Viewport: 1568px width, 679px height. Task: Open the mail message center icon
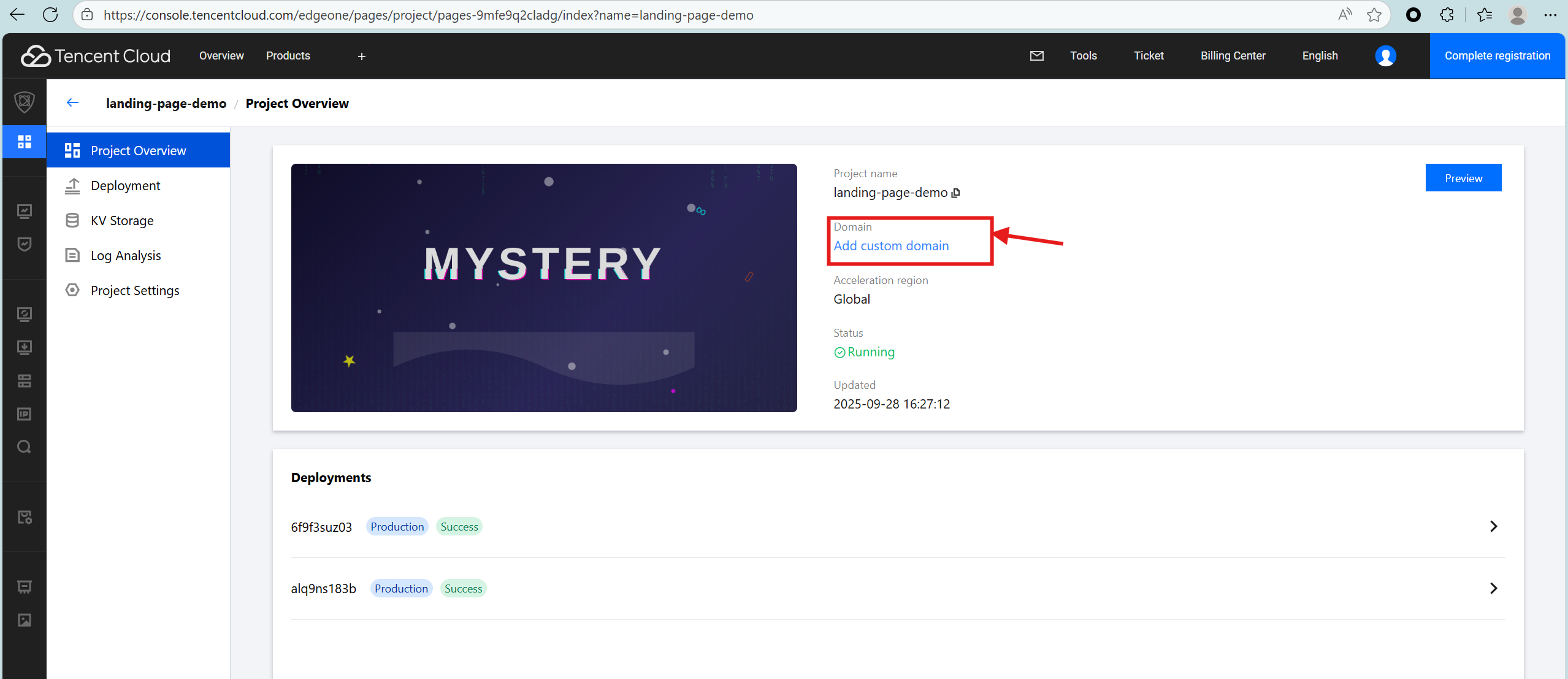tap(1036, 56)
